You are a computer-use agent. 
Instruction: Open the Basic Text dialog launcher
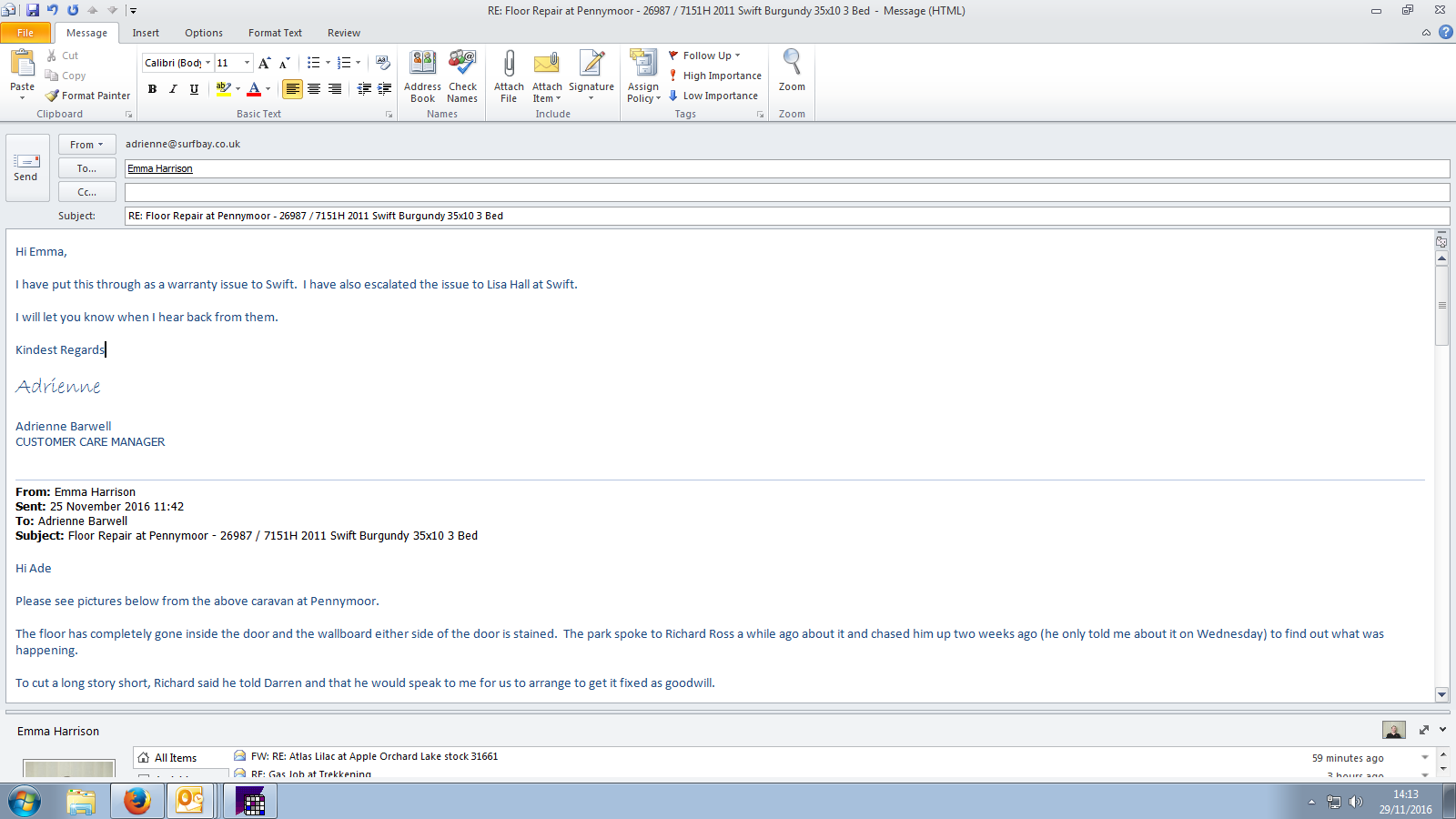389,115
